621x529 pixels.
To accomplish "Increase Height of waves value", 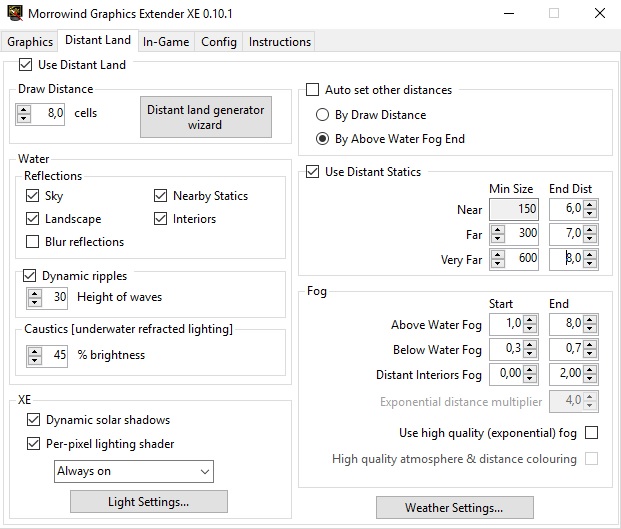I will click(x=34, y=293).
